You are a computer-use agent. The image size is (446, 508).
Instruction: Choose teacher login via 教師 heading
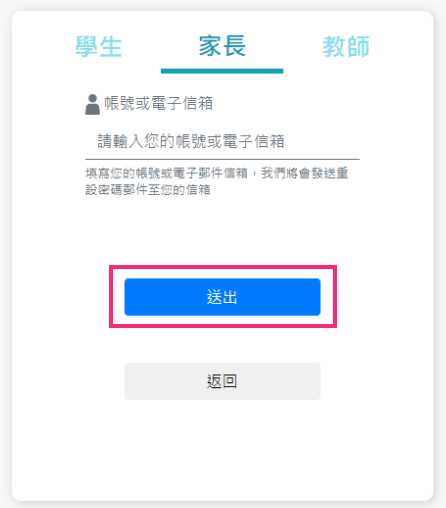pos(346,47)
